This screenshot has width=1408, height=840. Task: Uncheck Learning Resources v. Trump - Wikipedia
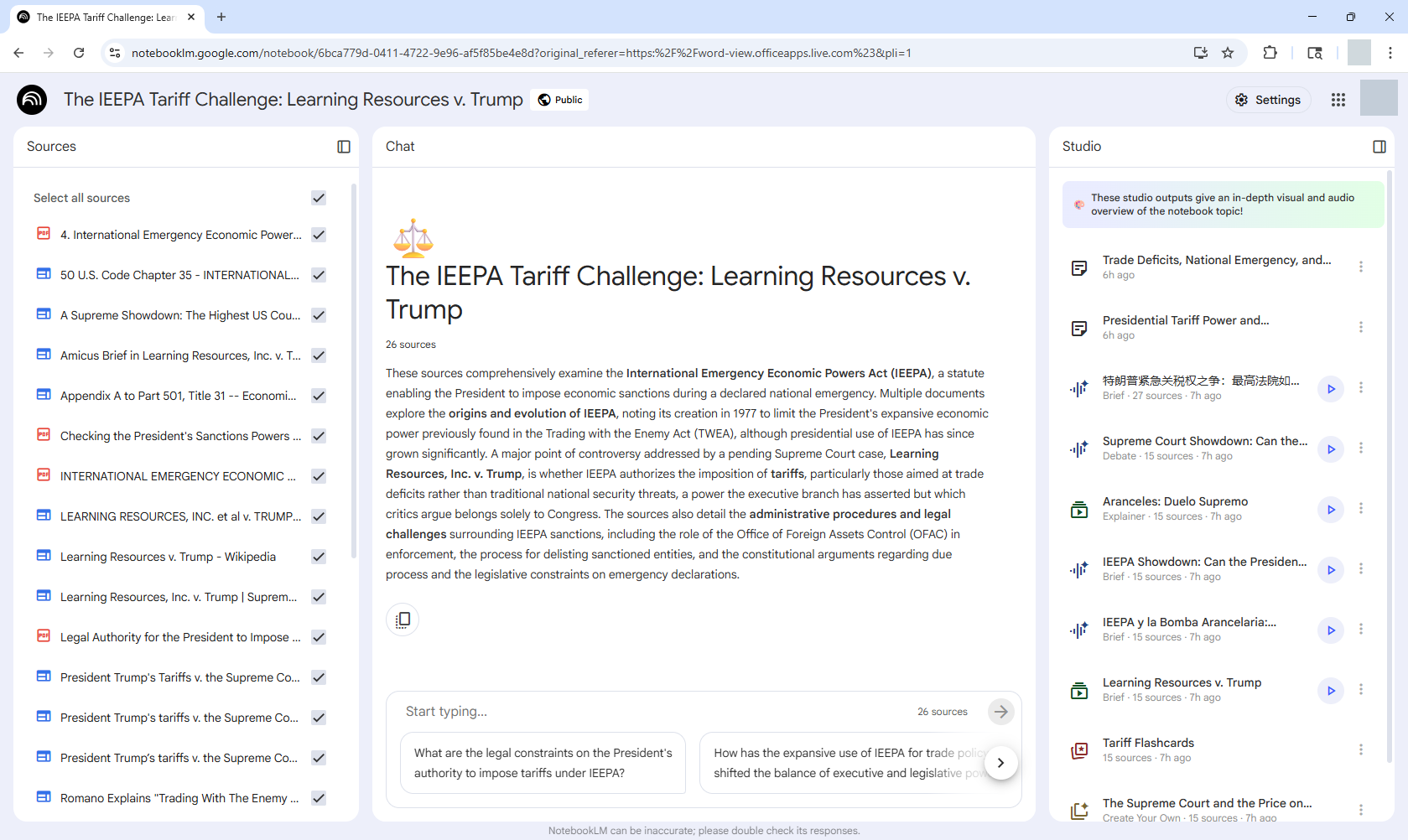pos(319,557)
